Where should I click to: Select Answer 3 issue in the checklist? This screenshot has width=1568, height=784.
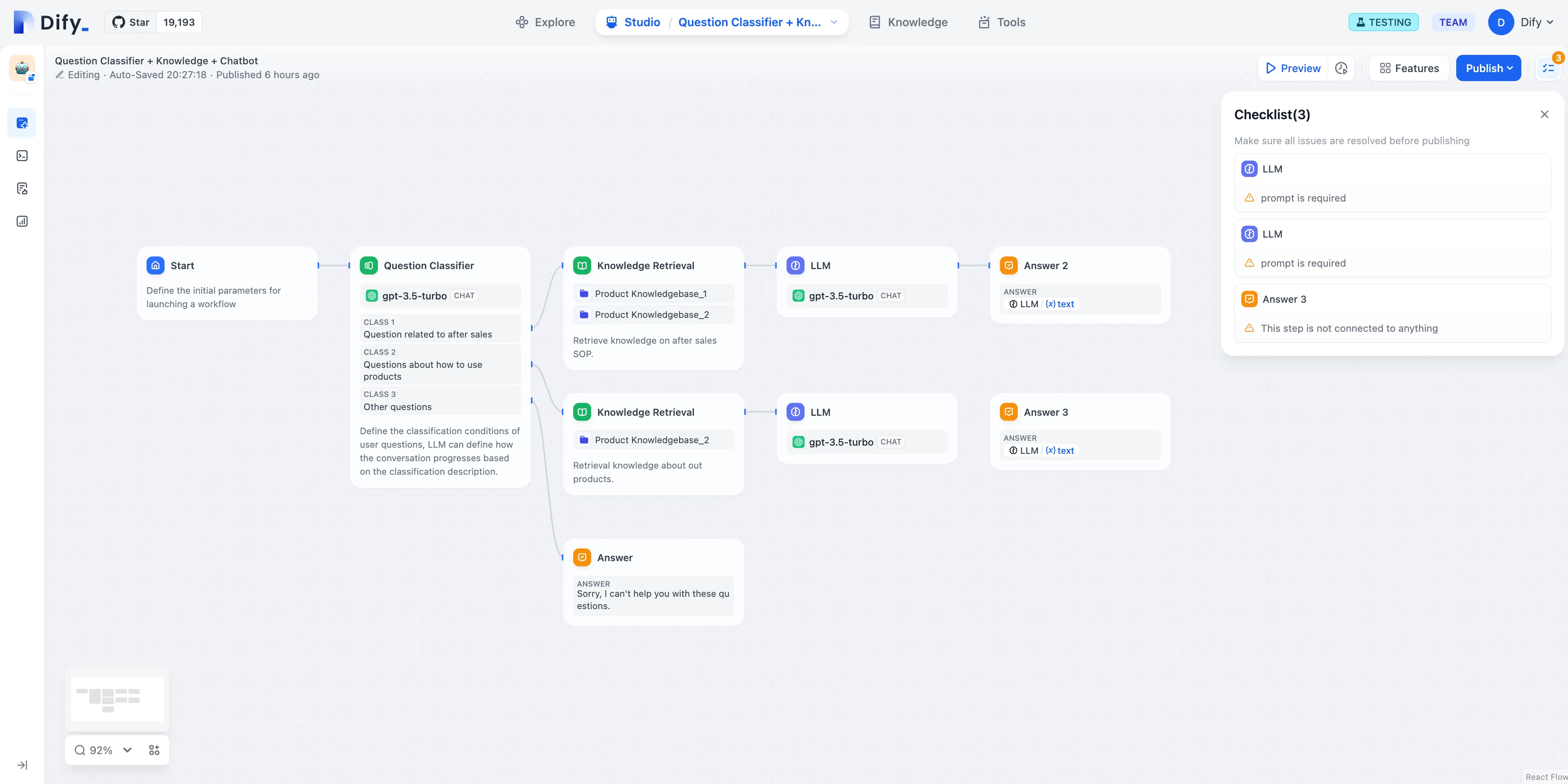point(1392,313)
